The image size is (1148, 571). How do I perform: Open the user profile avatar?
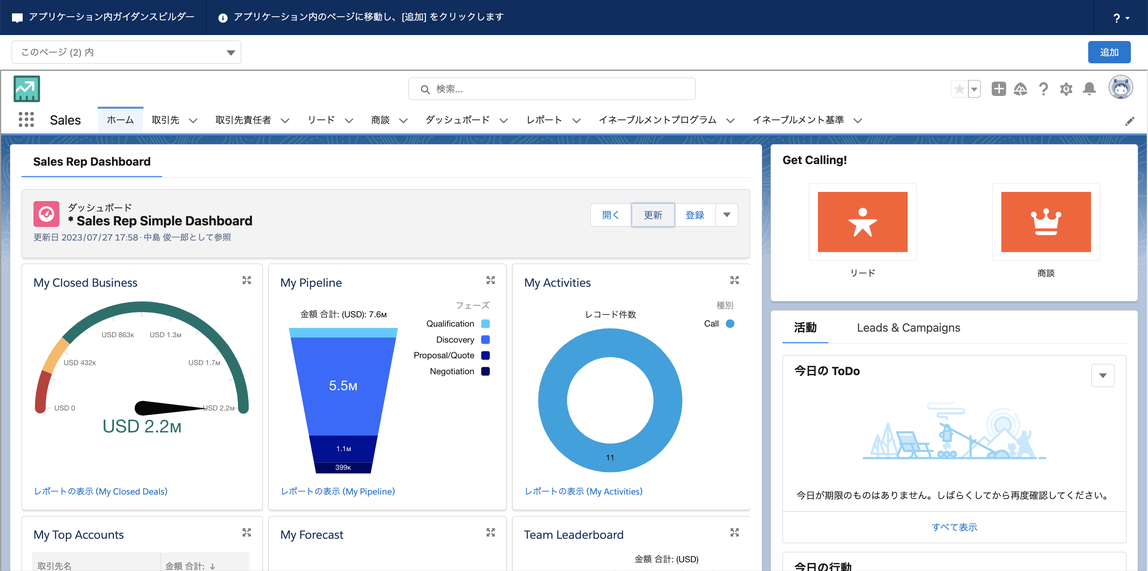(x=1120, y=89)
